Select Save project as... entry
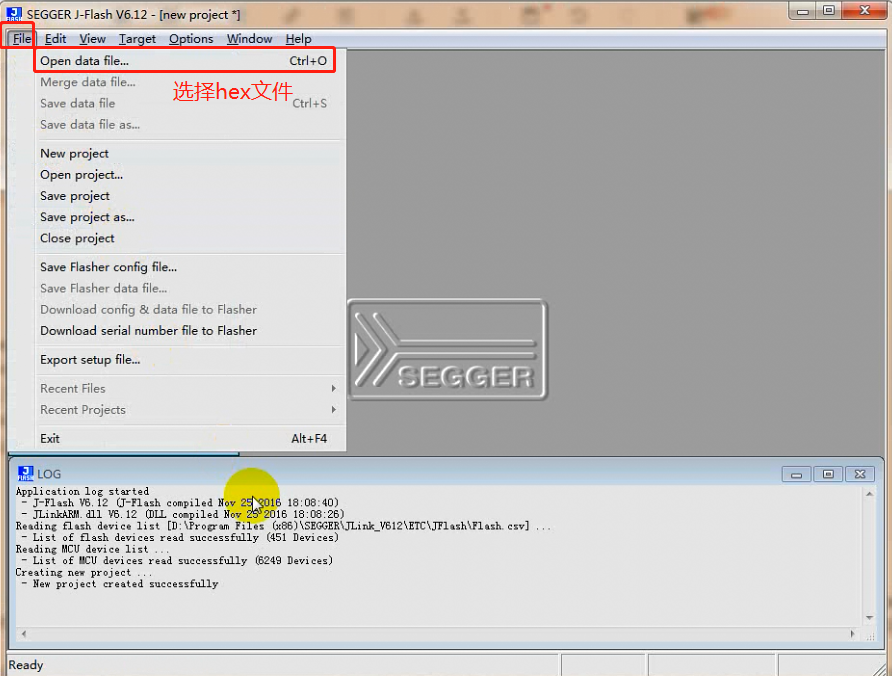Image resolution: width=892 pixels, height=676 pixels. [191, 217]
